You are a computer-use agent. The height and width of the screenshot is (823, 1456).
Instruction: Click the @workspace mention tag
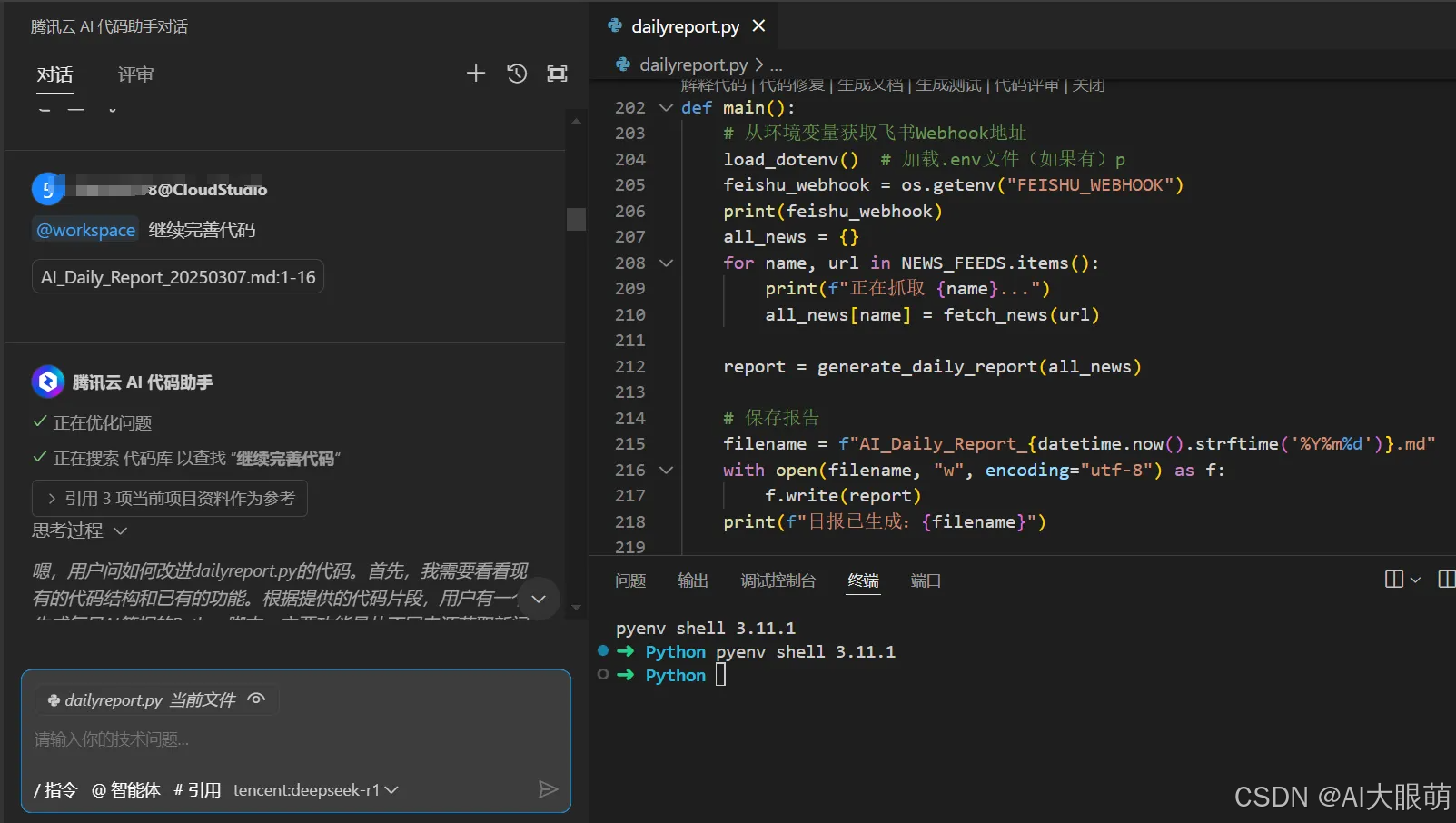pyautogui.click(x=85, y=230)
